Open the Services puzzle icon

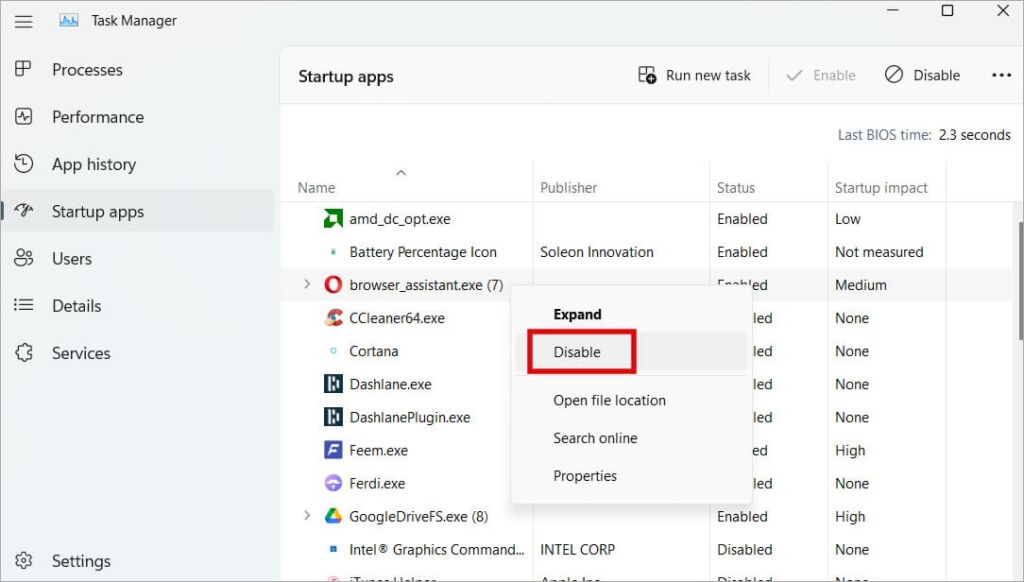[x=24, y=353]
